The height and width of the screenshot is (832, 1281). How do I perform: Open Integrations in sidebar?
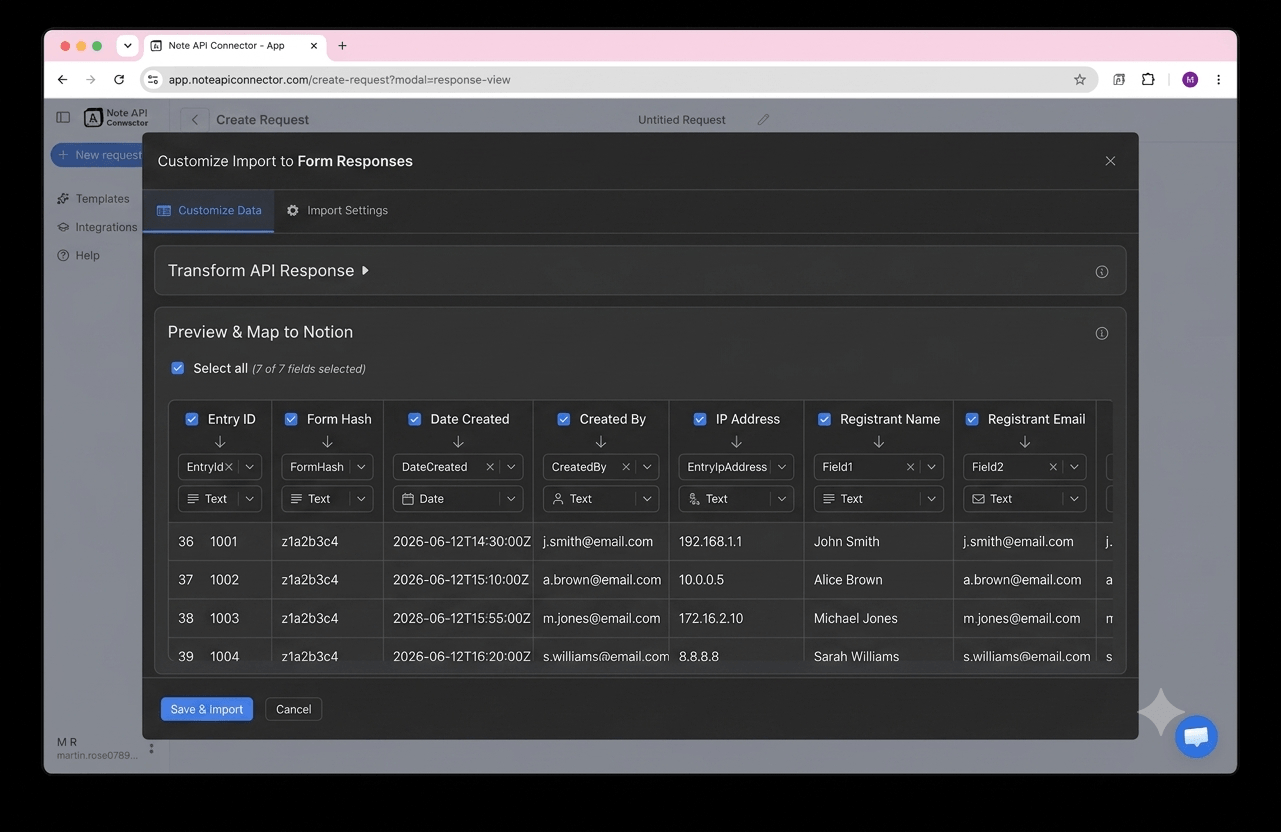coord(97,227)
